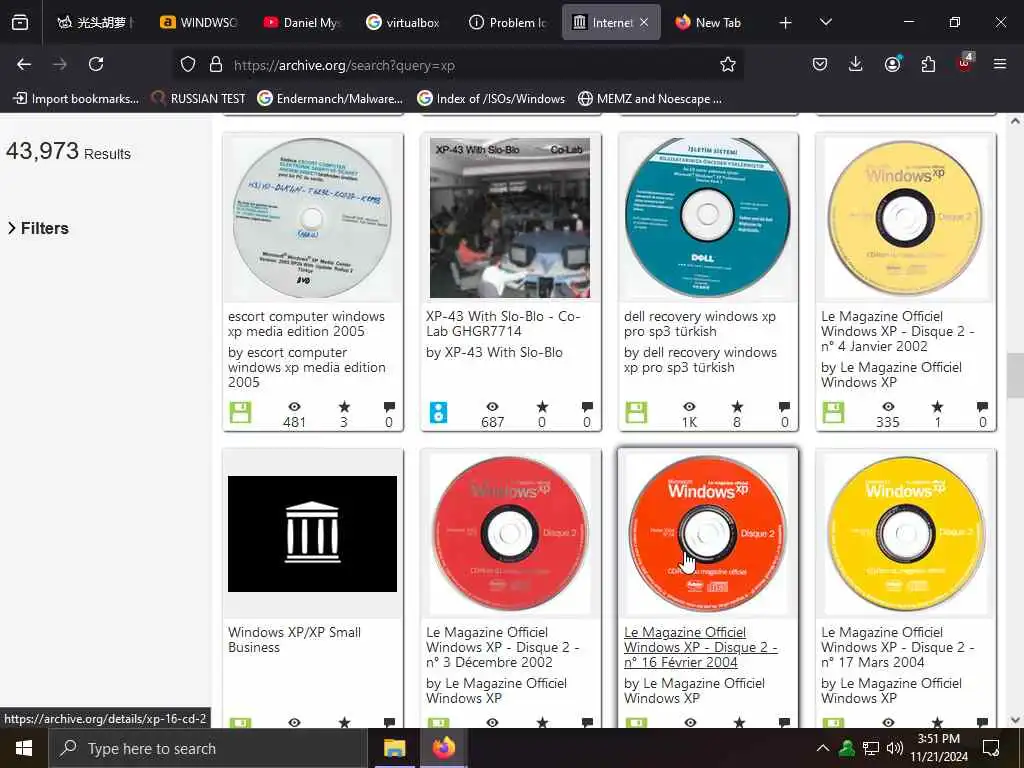
Task: Open dell recovery windows xp pro sp3 title
Action: click(x=699, y=324)
